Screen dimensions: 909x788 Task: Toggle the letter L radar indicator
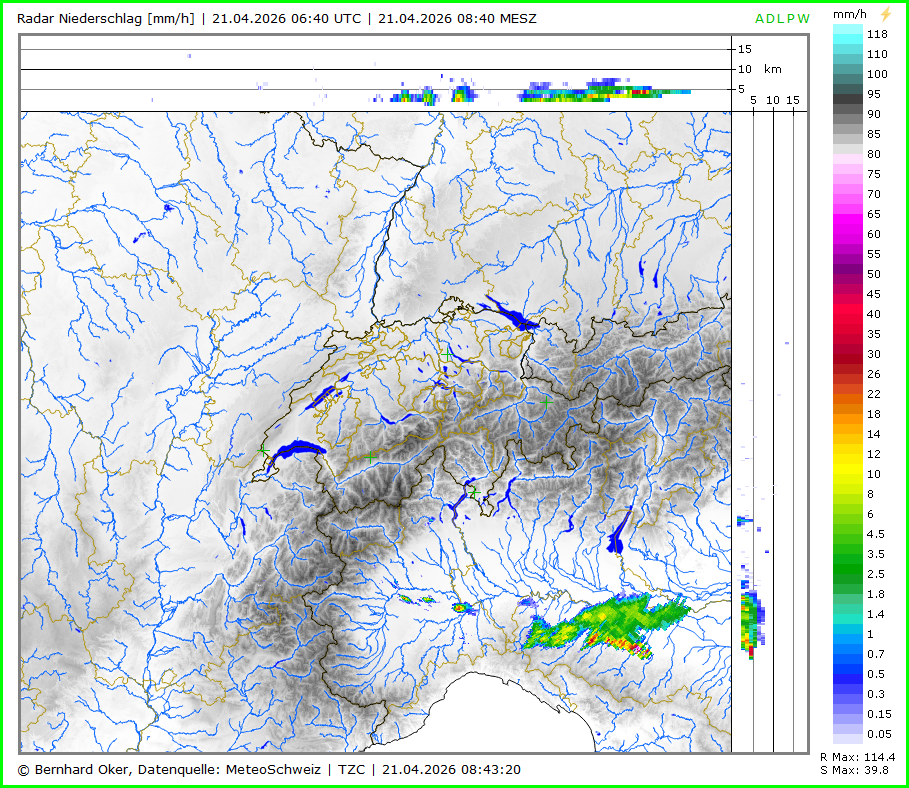click(x=783, y=18)
